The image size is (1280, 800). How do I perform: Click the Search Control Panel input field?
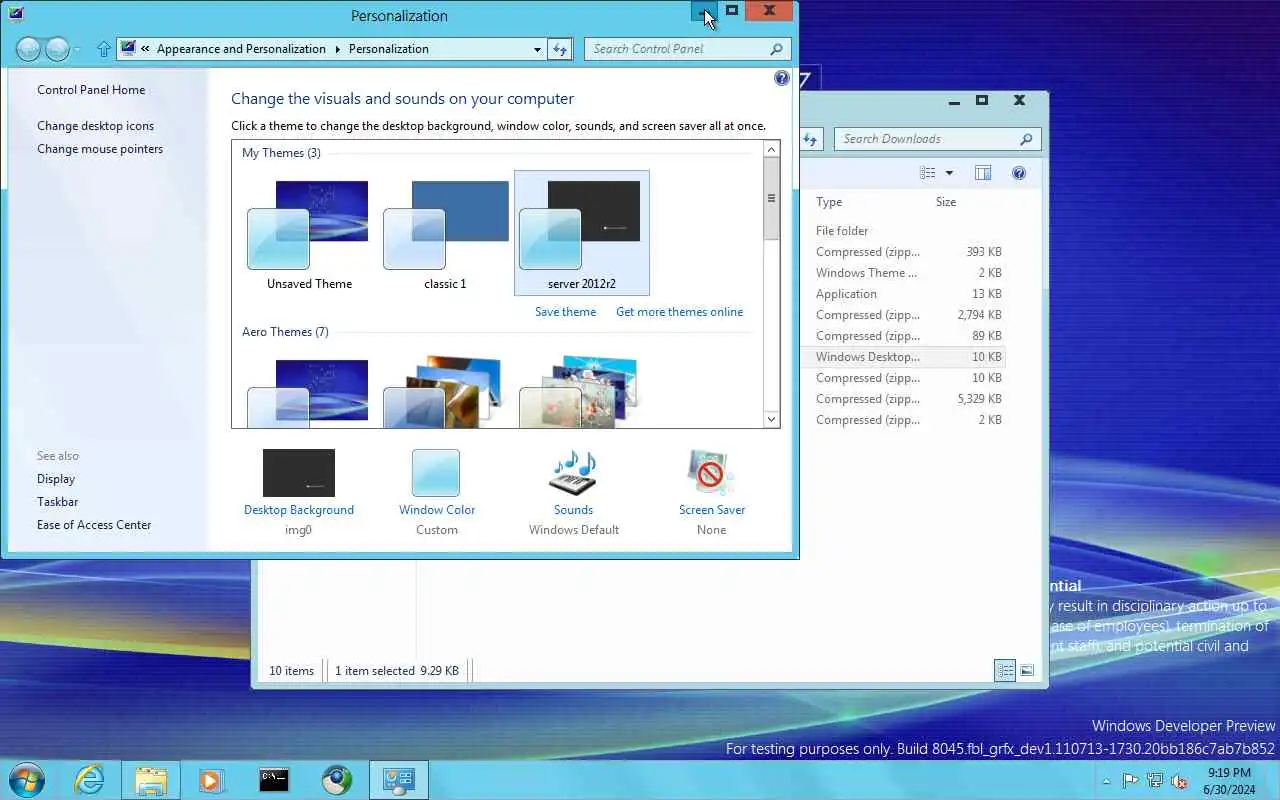point(676,48)
